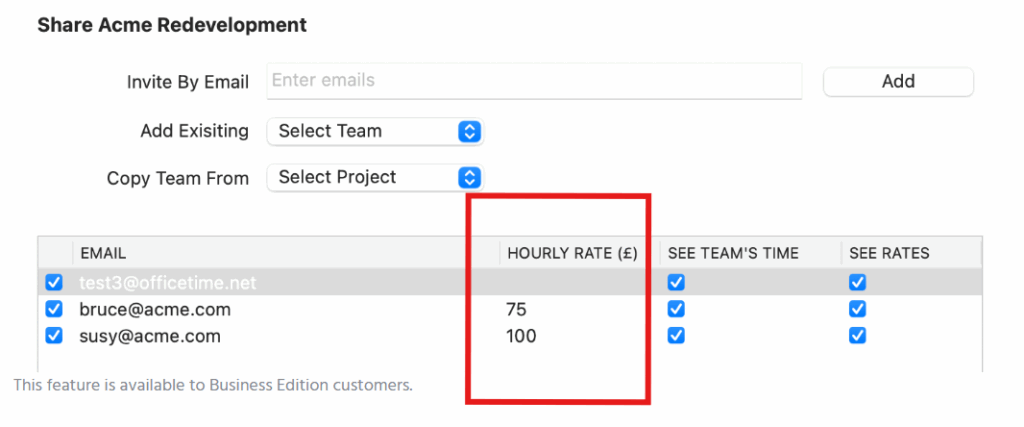Toggle See Team's Time for test3@officetime.net
This screenshot has height=427, width=1024.
[676, 283]
